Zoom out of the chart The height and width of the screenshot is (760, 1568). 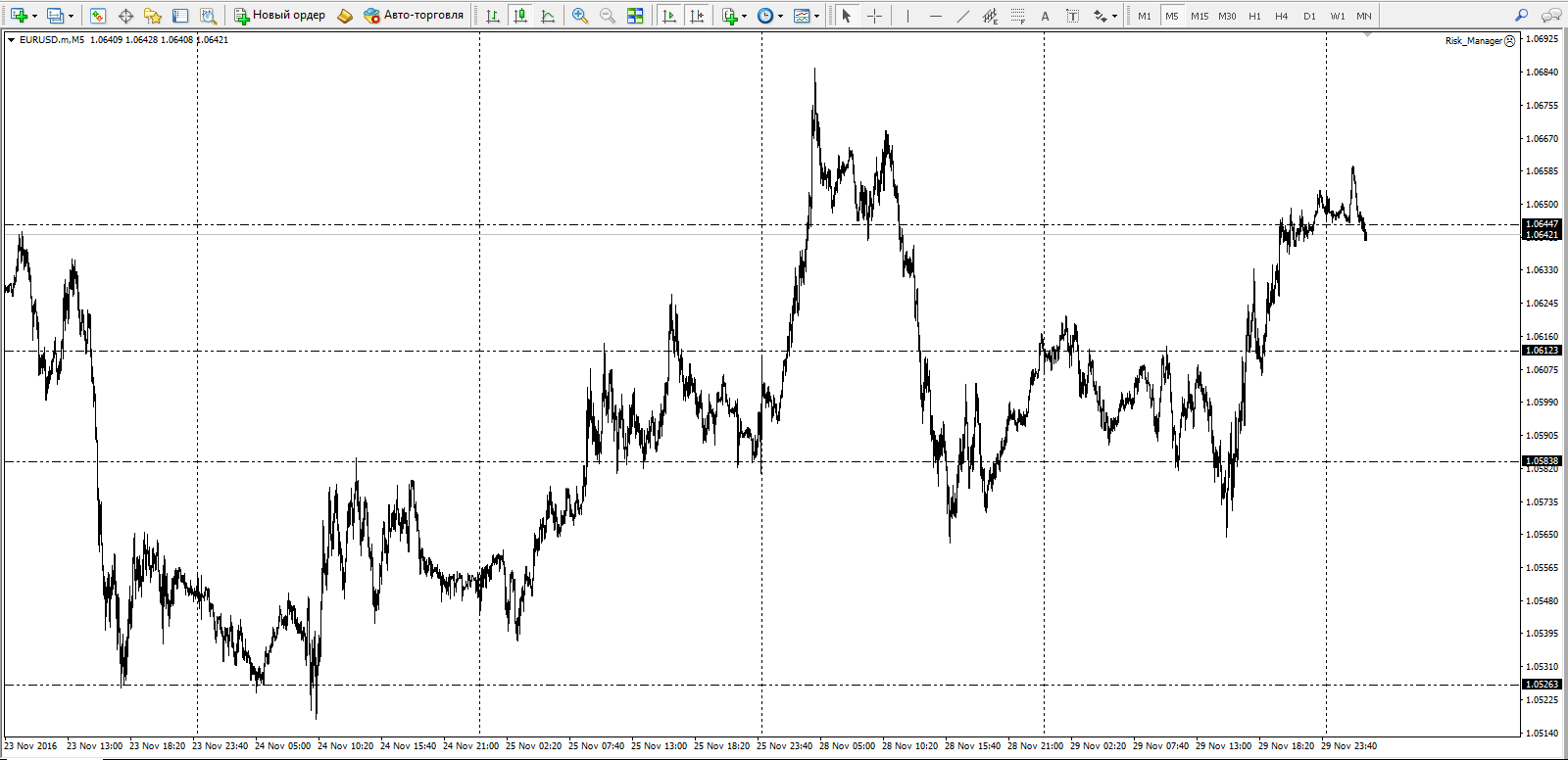[608, 16]
